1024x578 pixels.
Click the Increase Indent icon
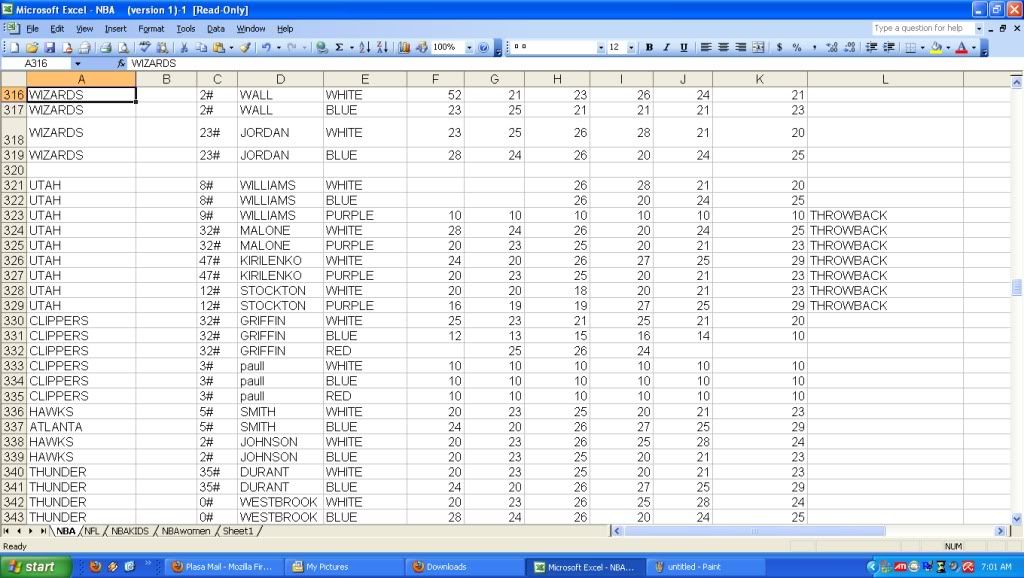[889, 47]
